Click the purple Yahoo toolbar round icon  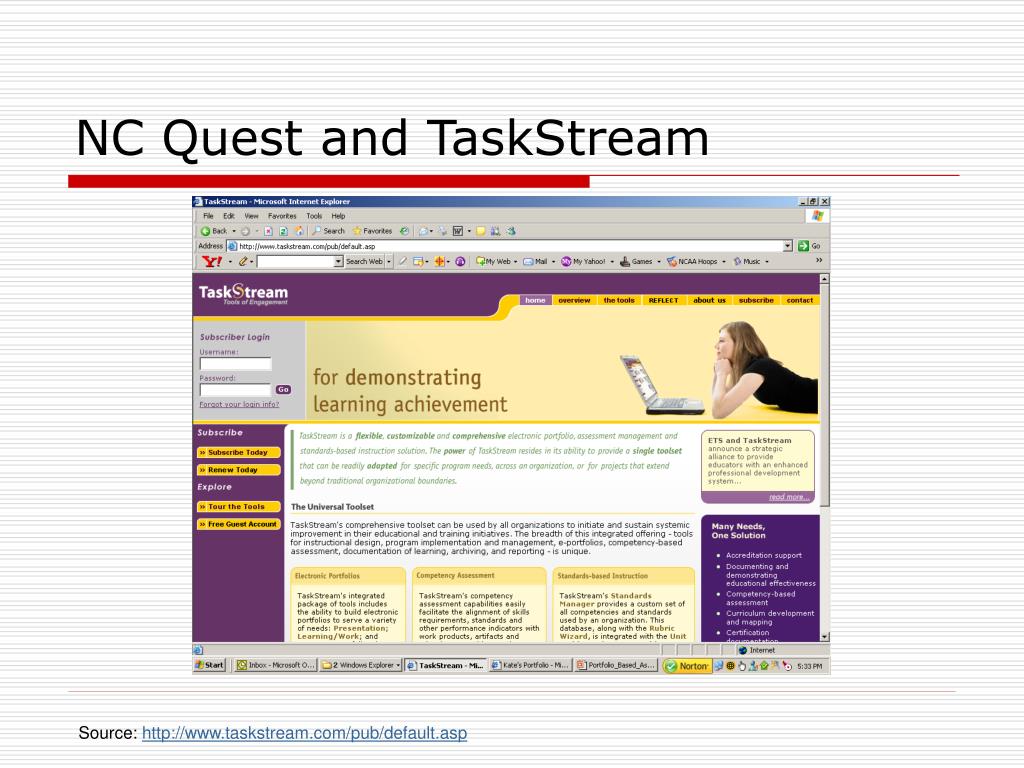pos(460,261)
